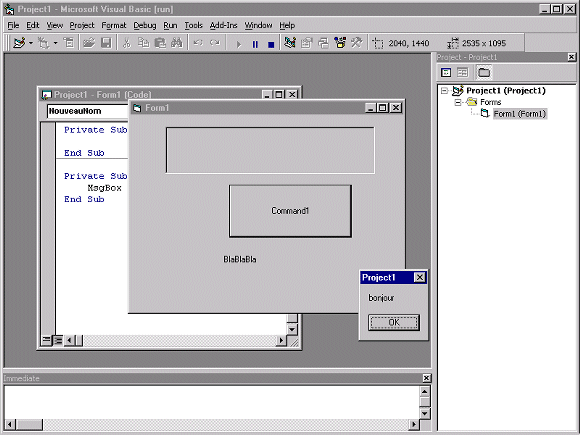
Task: Click code window vertical scroll down arrow
Action: 292,329
